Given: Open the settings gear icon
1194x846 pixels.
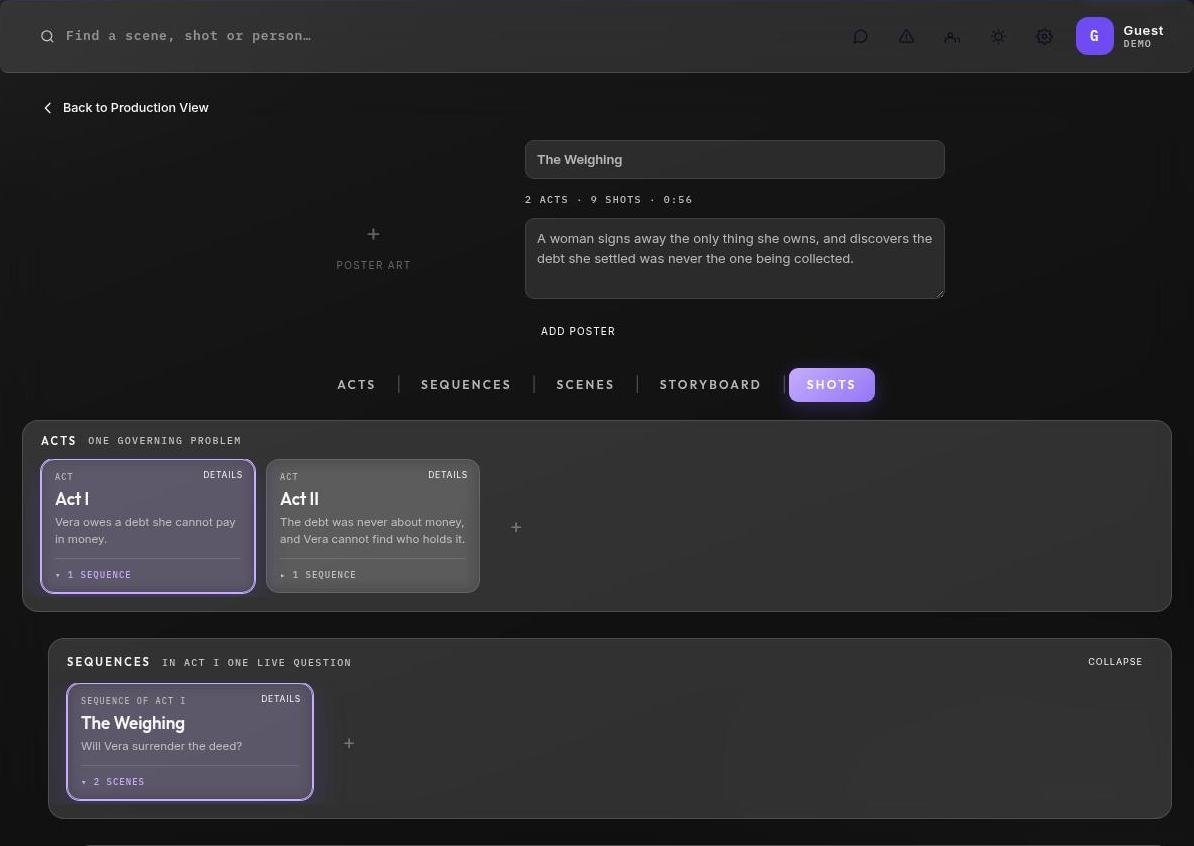Looking at the screenshot, I should (x=1045, y=37).
